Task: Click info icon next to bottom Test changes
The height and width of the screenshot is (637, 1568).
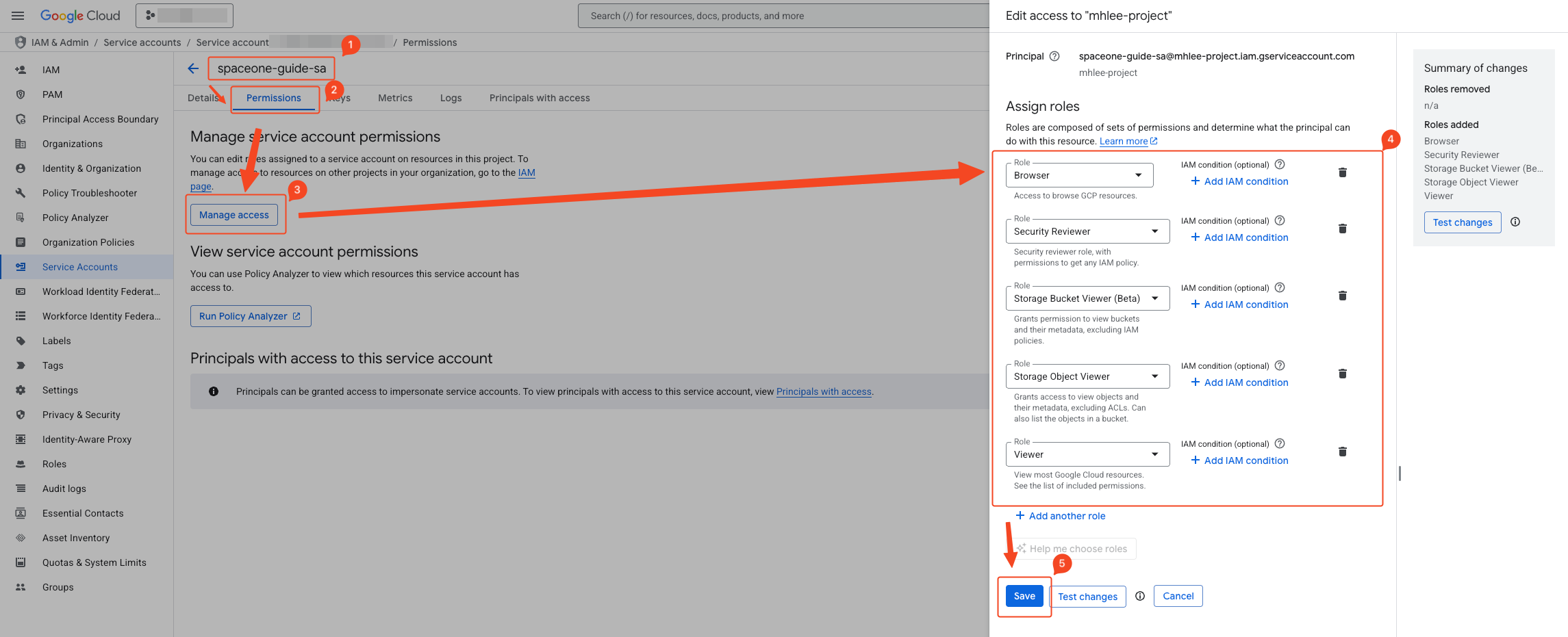Action: click(1140, 596)
